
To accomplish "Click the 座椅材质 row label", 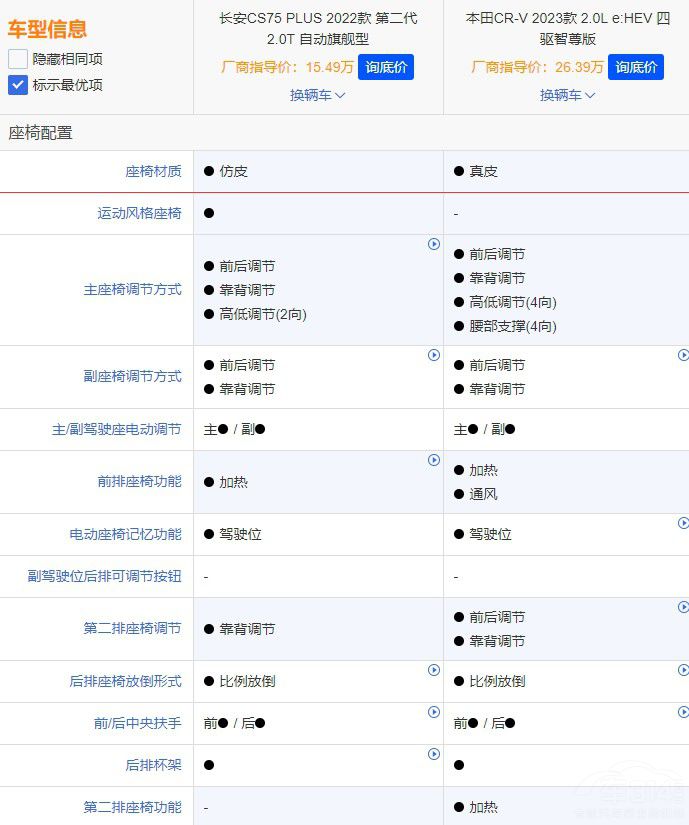I will tap(153, 171).
